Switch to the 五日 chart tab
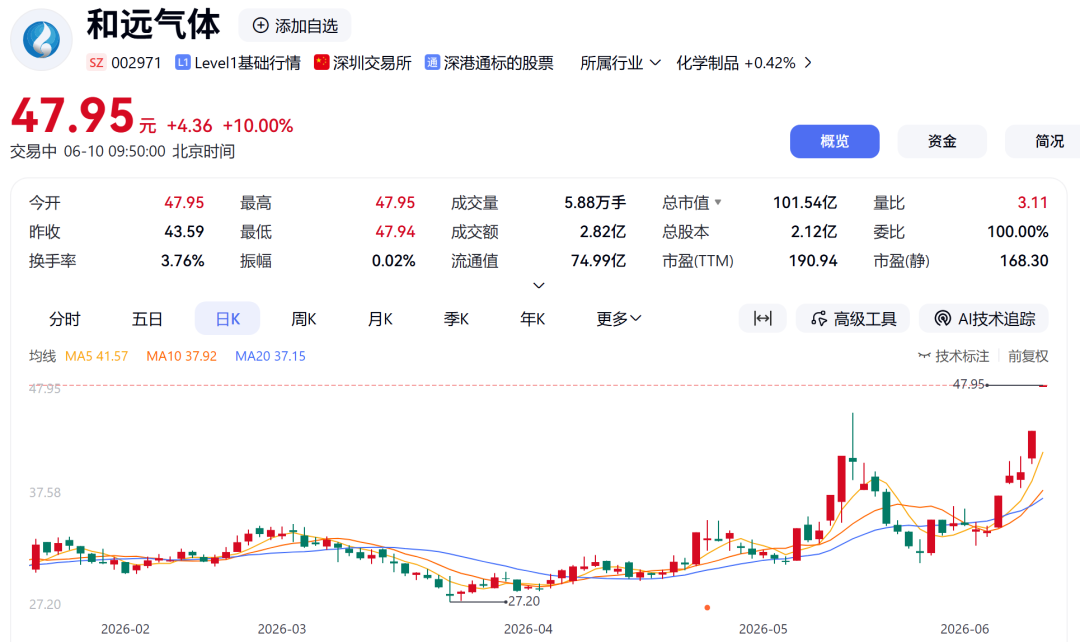The image size is (1080, 642). 147,319
